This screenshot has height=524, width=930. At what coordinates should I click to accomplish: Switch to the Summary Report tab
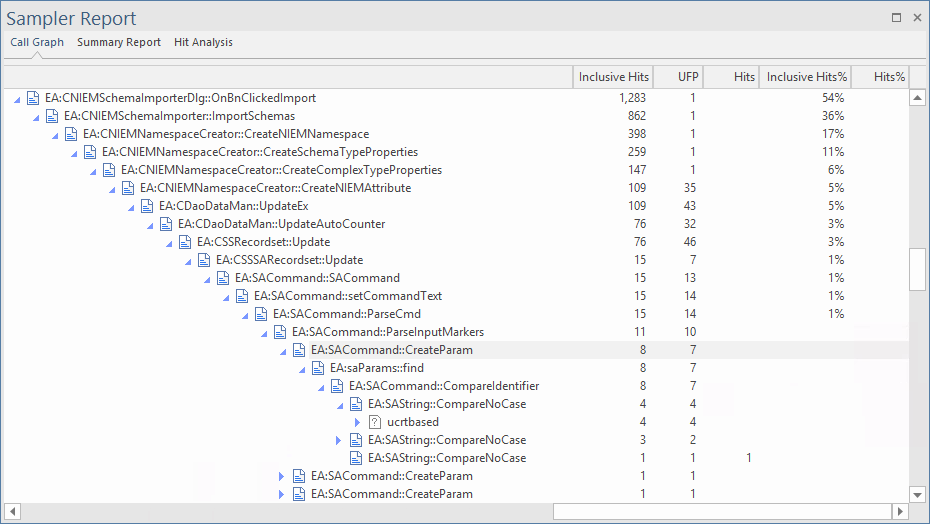(118, 42)
